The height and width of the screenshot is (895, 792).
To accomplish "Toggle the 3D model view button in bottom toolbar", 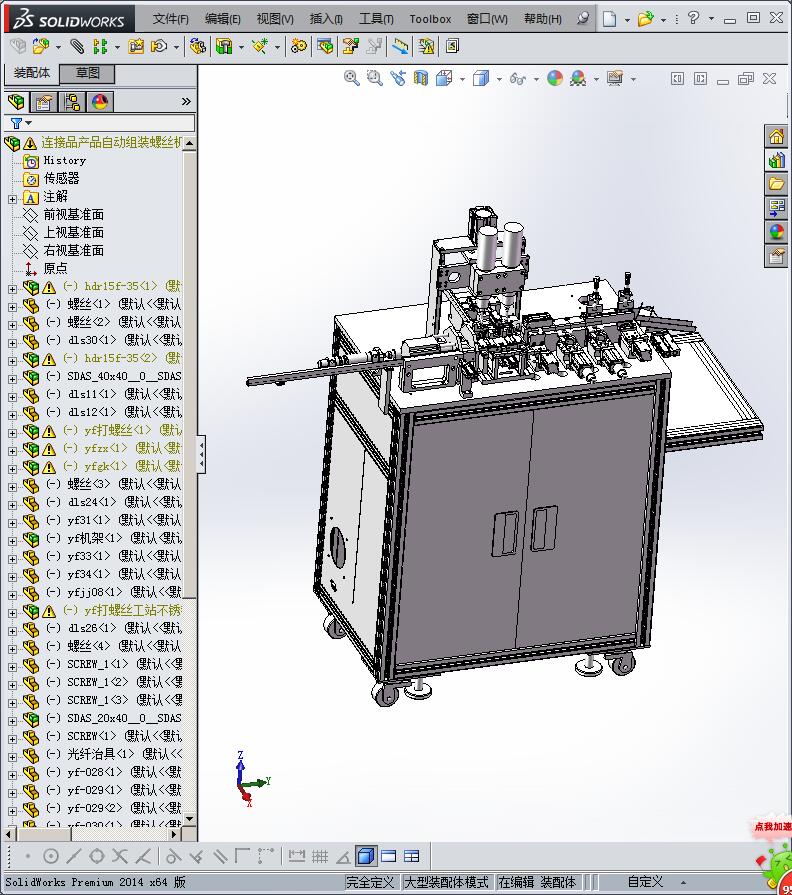I will tap(365, 856).
